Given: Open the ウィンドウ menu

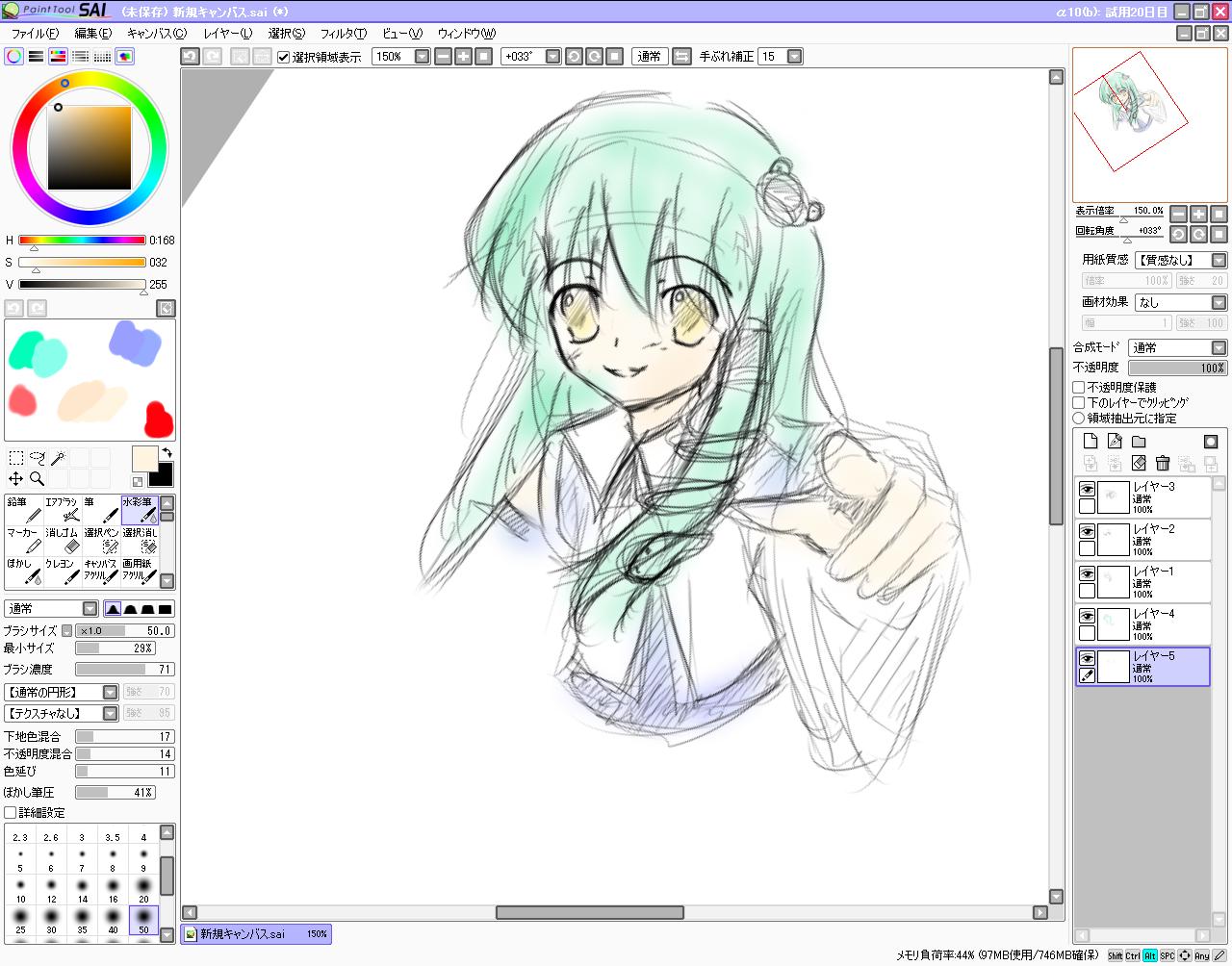Looking at the screenshot, I should (x=466, y=34).
